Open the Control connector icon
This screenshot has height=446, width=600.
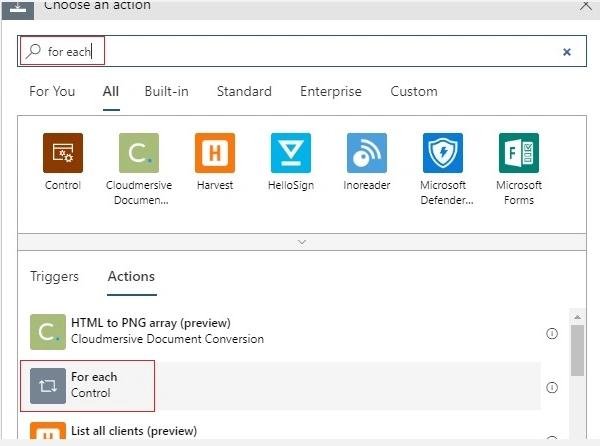(x=63, y=153)
